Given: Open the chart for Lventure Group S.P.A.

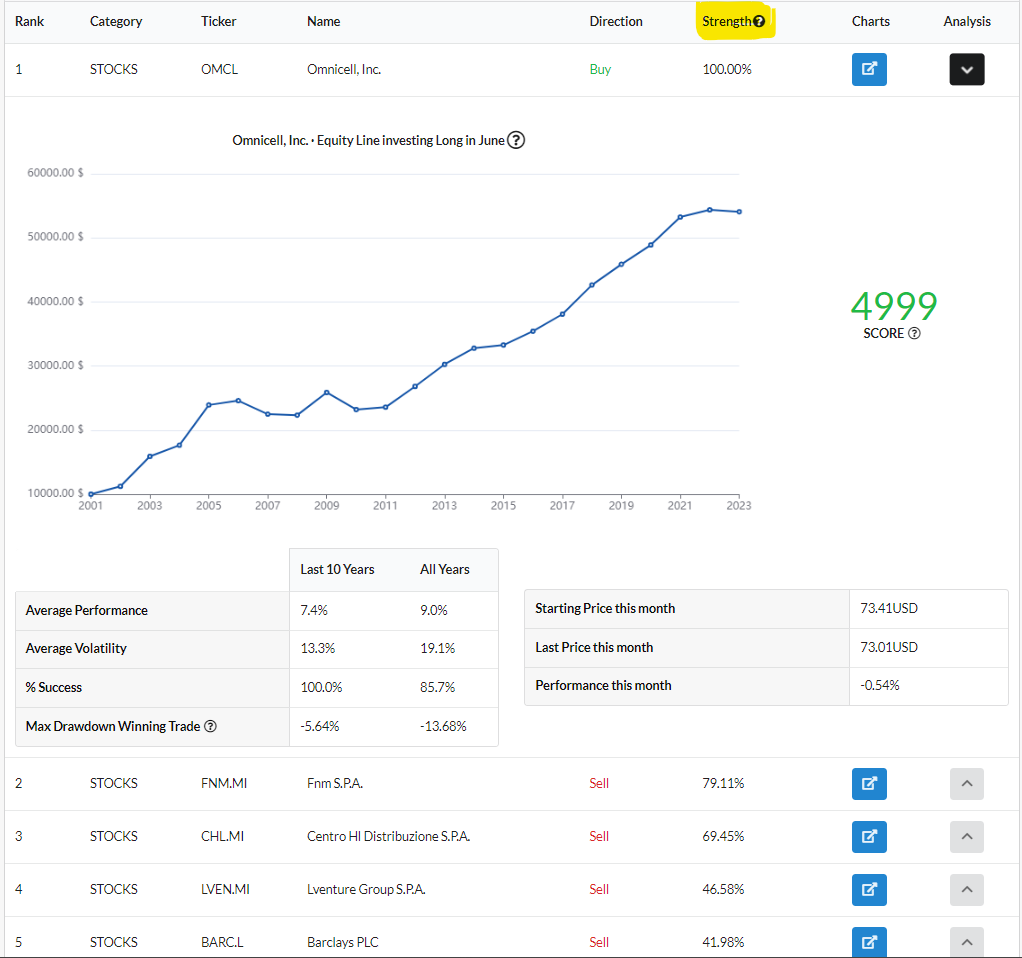Looking at the screenshot, I should click(869, 889).
